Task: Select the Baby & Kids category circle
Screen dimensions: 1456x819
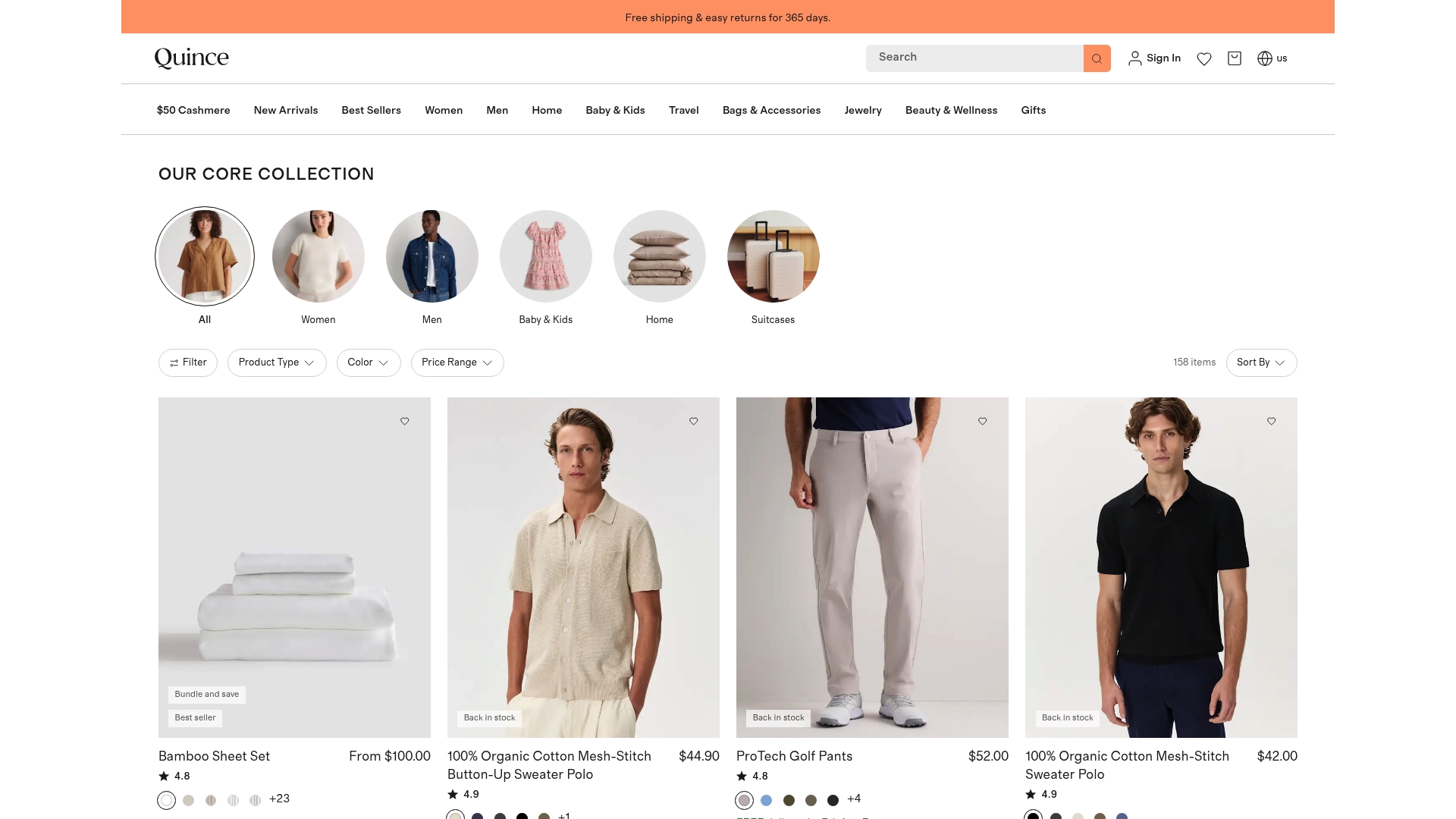Action: pyautogui.click(x=546, y=256)
